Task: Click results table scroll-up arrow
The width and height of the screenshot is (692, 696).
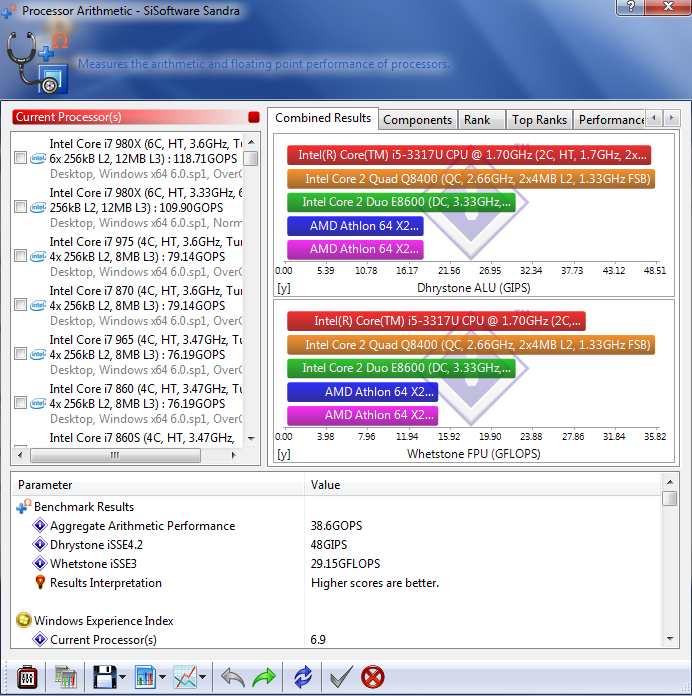Action: tap(670, 482)
